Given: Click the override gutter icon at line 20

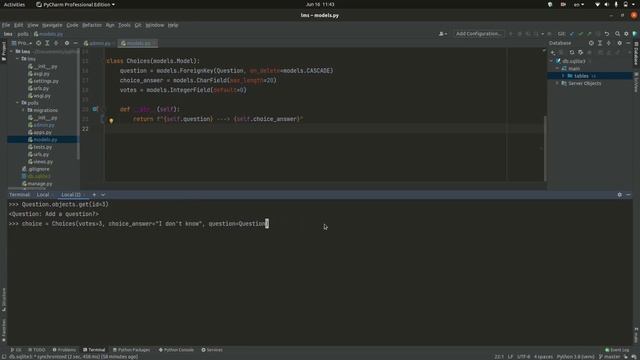Looking at the screenshot, I should coord(95,109).
